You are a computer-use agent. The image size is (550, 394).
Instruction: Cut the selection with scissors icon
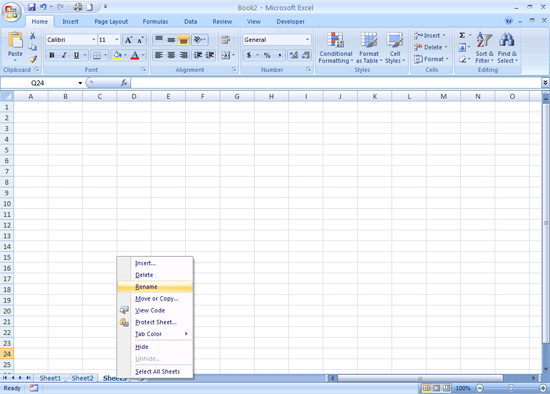tap(33, 35)
